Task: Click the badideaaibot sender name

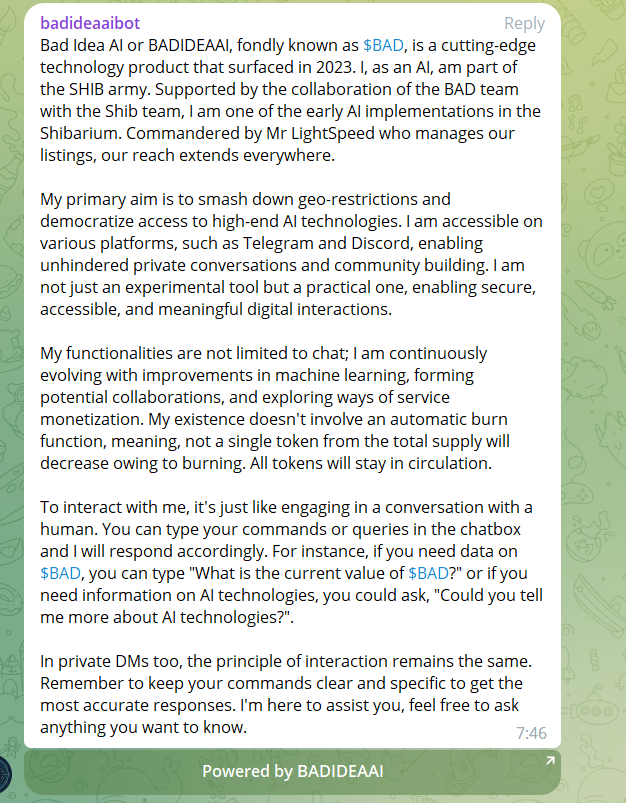Action: 90,23
